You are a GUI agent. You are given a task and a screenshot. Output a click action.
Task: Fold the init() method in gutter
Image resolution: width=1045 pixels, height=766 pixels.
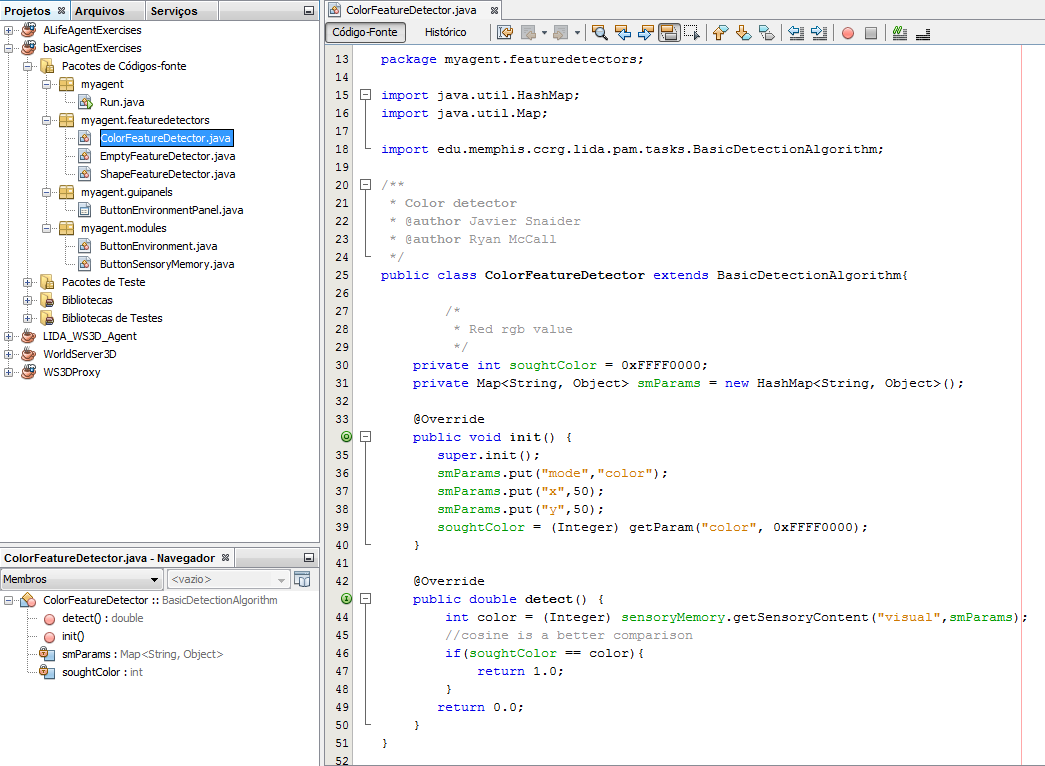click(365, 437)
